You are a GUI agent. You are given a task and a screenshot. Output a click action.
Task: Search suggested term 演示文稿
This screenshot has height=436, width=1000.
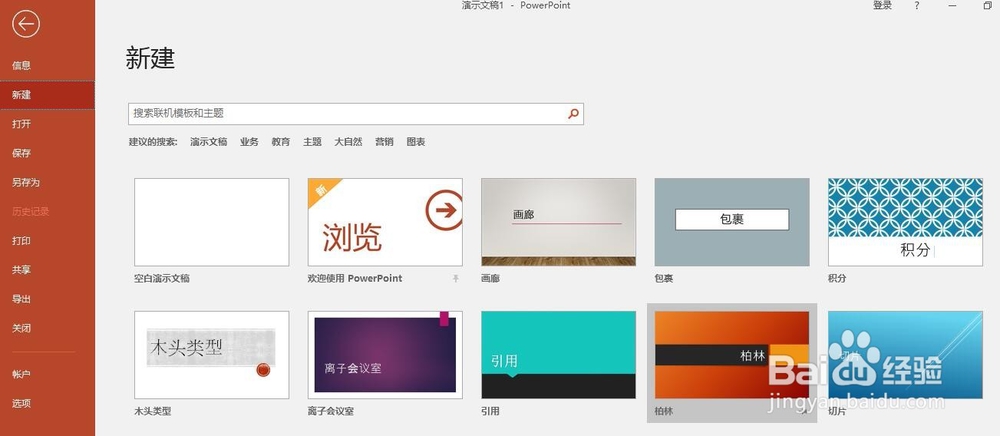(209, 142)
